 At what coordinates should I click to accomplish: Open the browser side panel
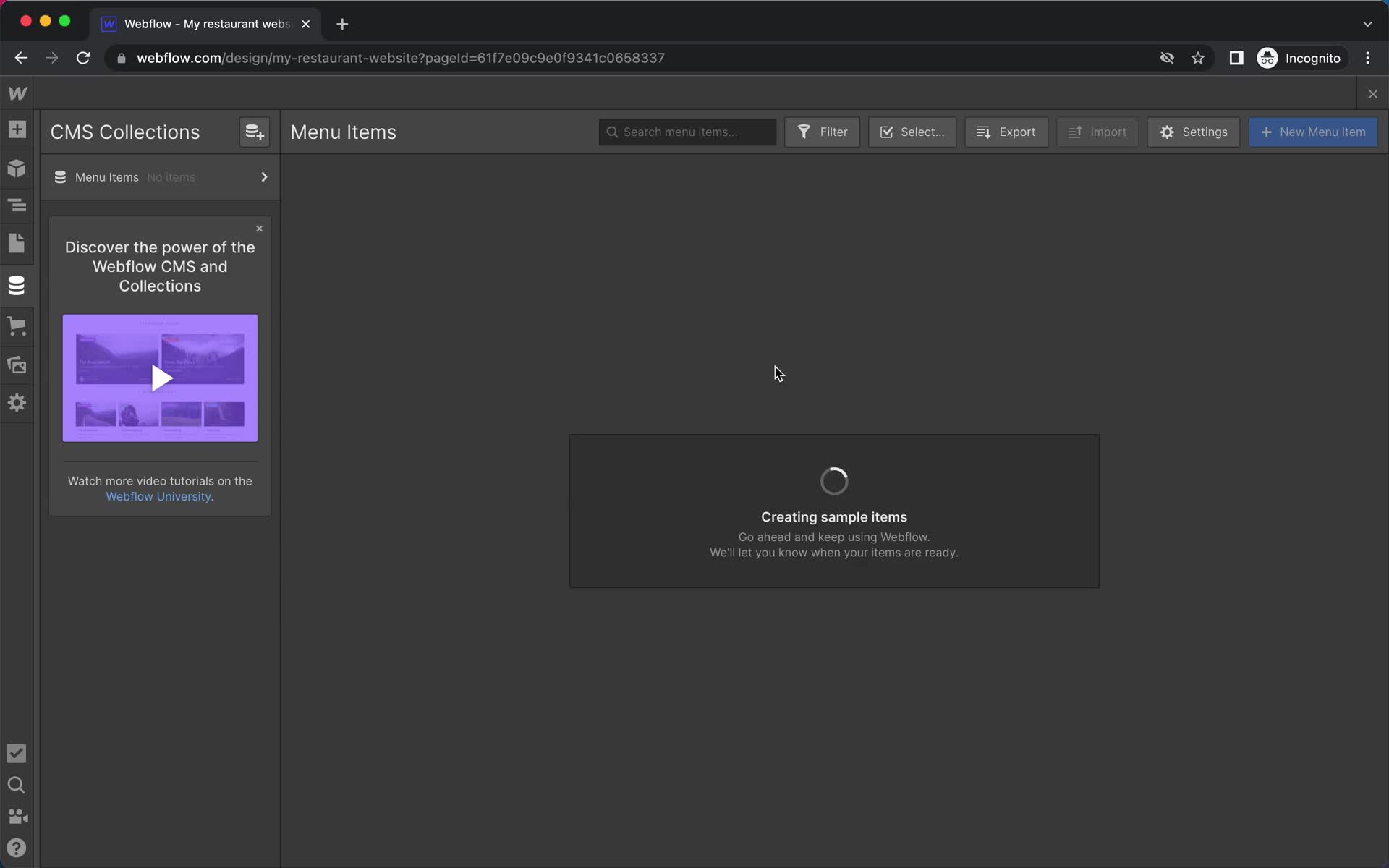pos(1236,58)
